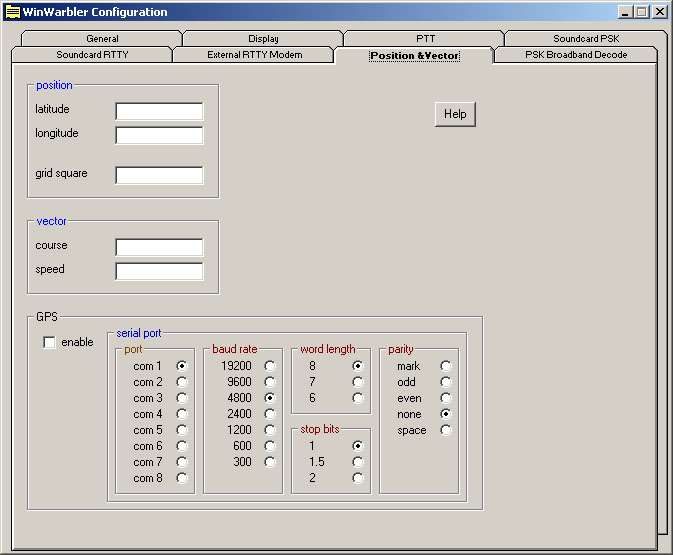Go to Soundcard PSK tab
Viewport: 673px width, 555px height.
click(x=586, y=39)
